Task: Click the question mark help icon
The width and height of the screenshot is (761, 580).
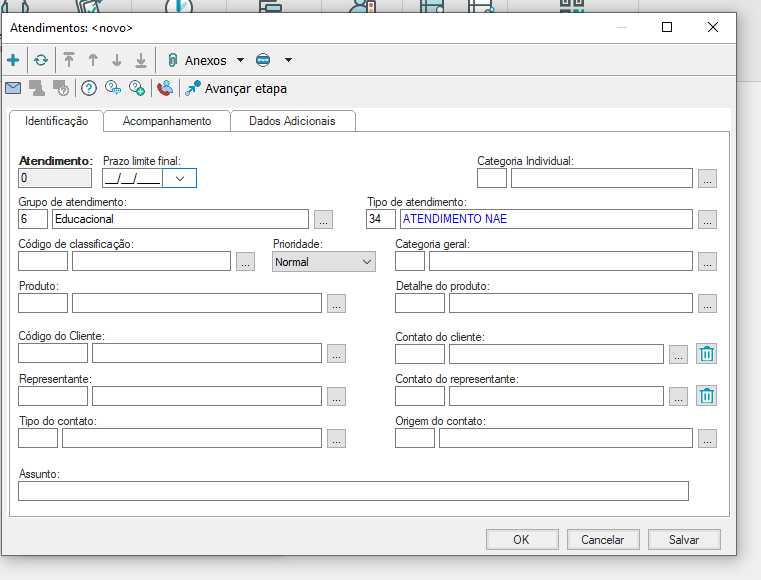Action: click(89, 88)
